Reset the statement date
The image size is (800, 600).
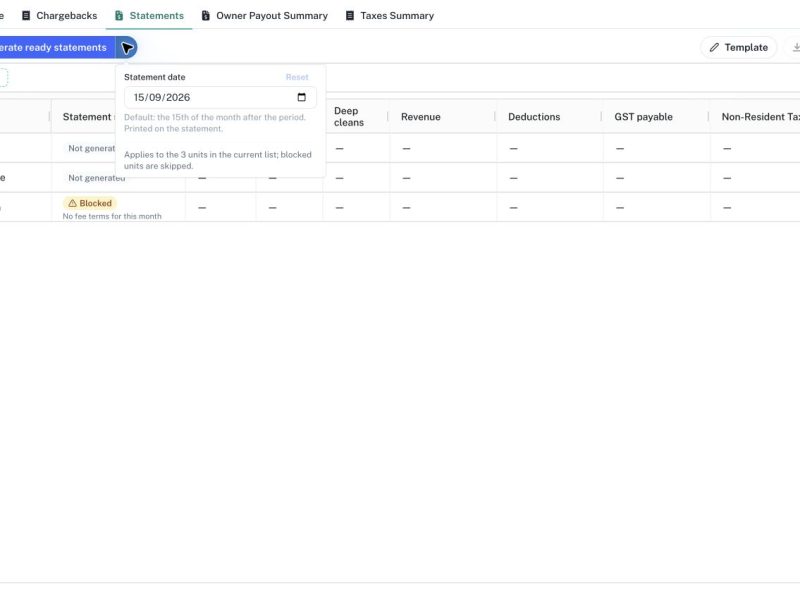[297, 77]
